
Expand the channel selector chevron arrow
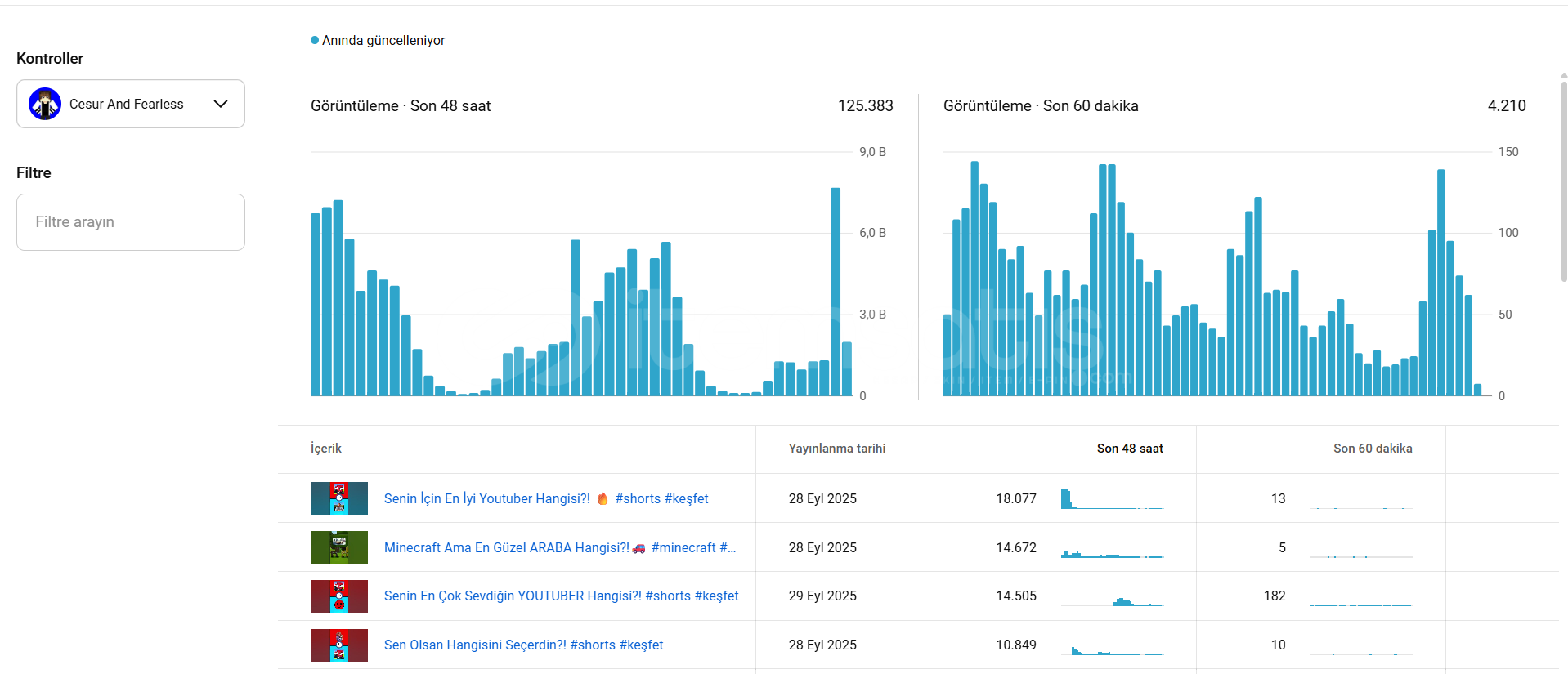[221, 104]
